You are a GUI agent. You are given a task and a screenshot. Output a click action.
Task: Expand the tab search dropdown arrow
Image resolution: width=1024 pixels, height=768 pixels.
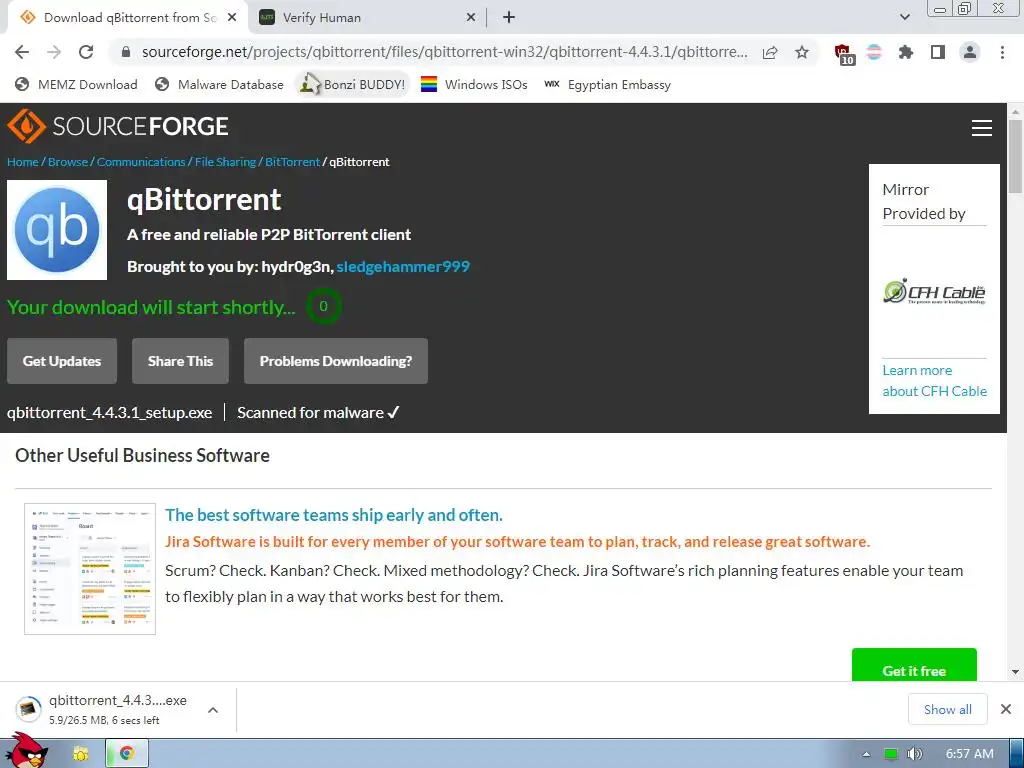click(x=904, y=18)
